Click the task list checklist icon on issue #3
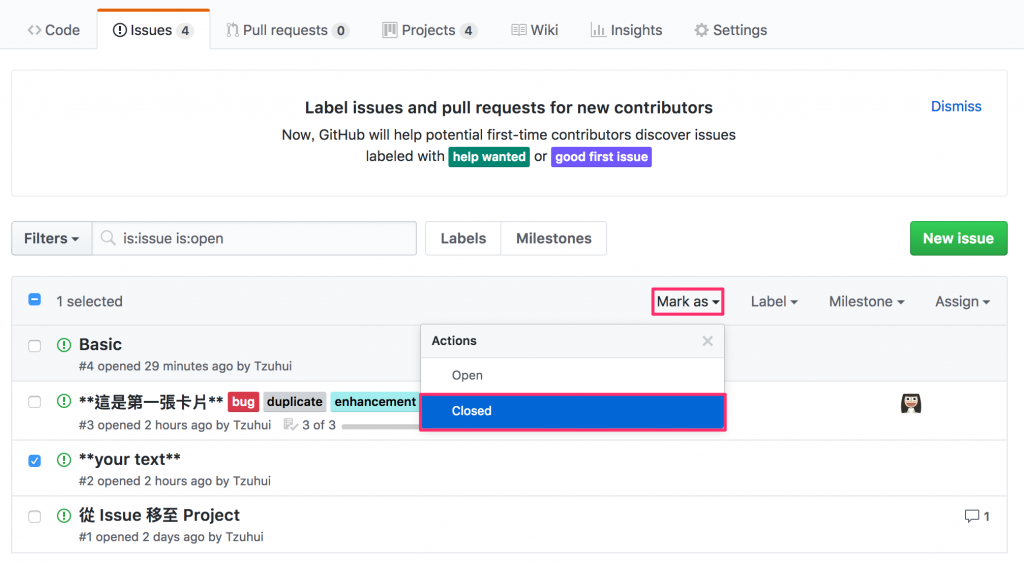Screen dimensions: 1024x564 (x=291, y=425)
